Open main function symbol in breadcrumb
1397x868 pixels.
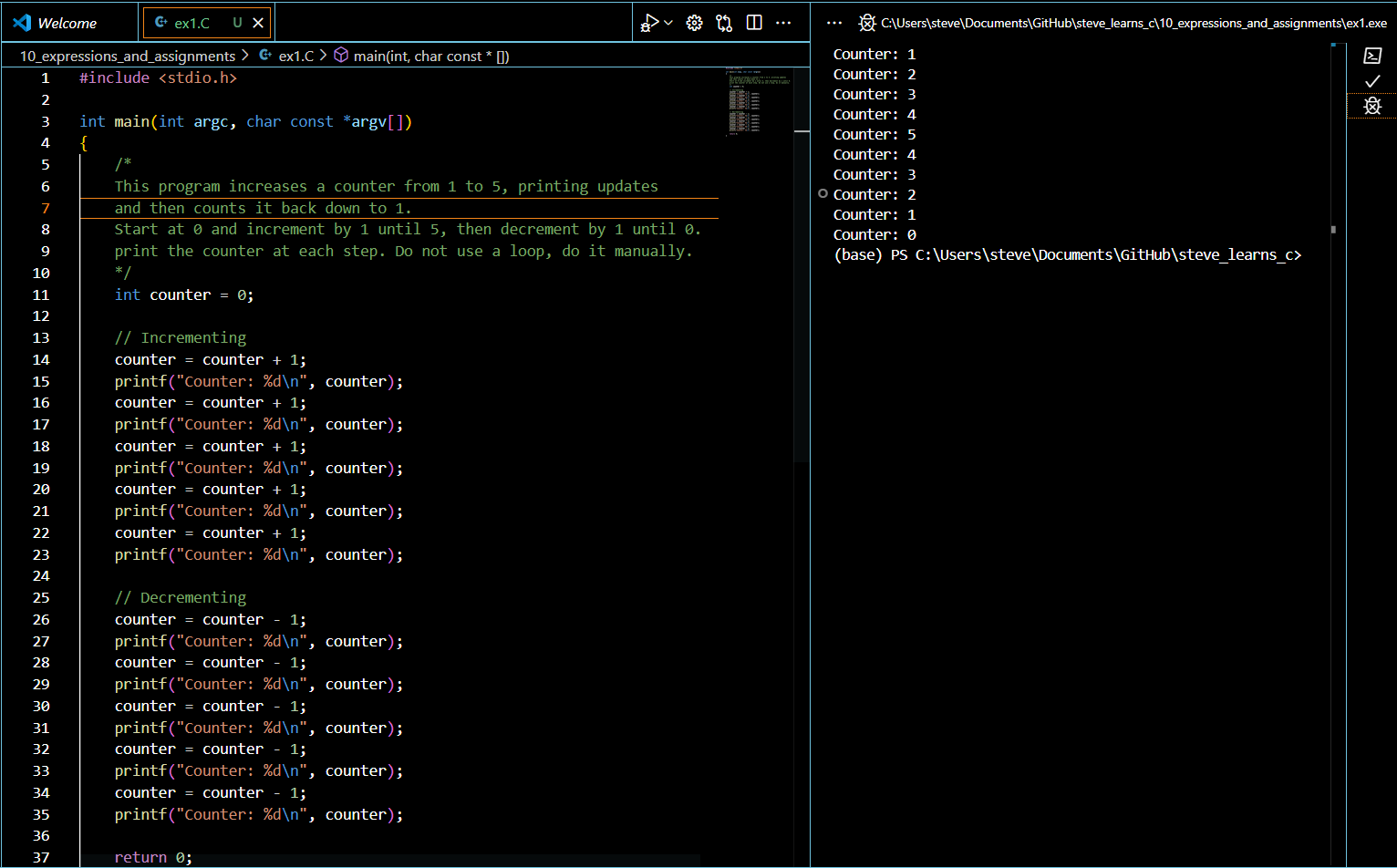click(430, 56)
